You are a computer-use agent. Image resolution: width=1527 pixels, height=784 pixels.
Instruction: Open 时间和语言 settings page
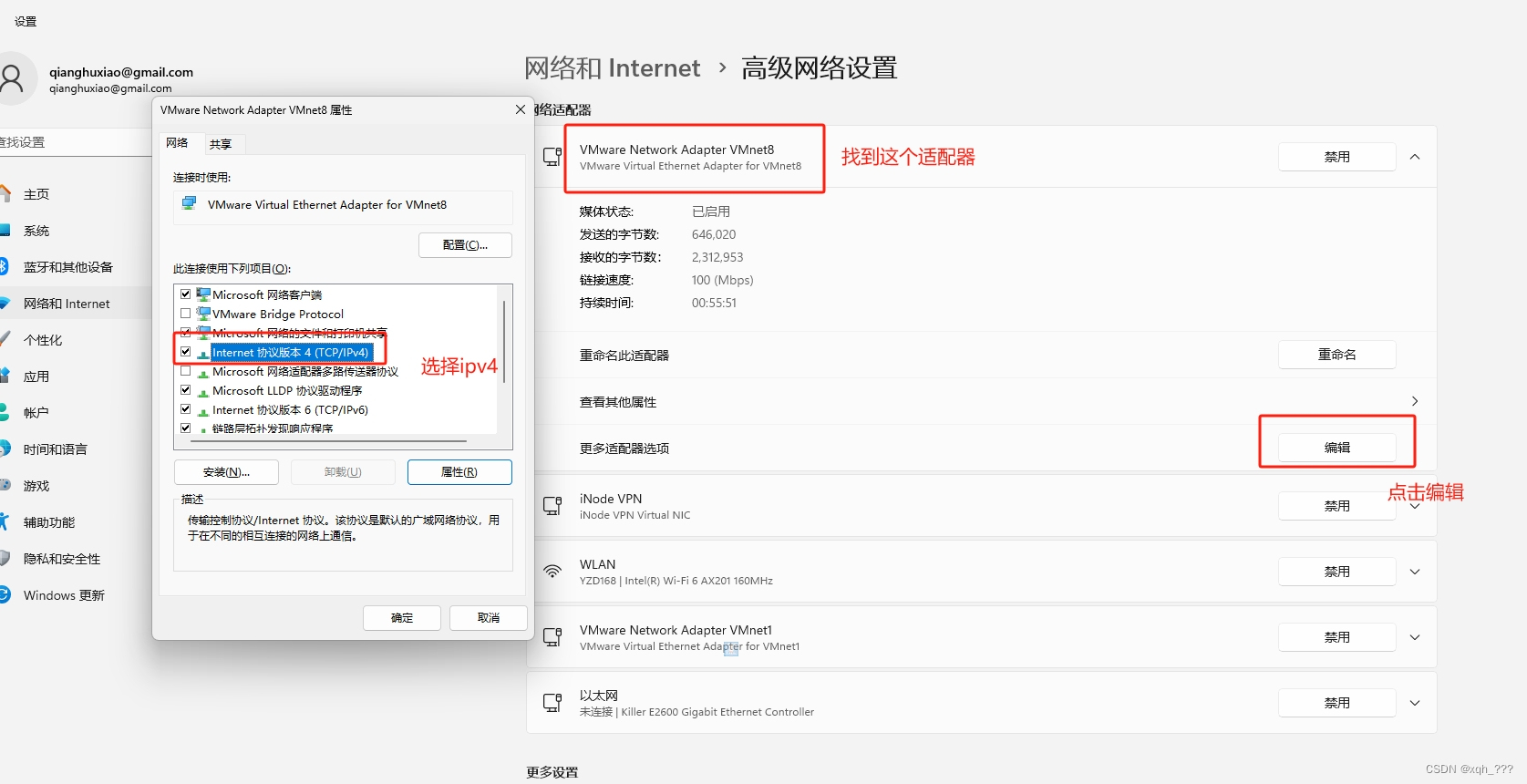(56, 449)
